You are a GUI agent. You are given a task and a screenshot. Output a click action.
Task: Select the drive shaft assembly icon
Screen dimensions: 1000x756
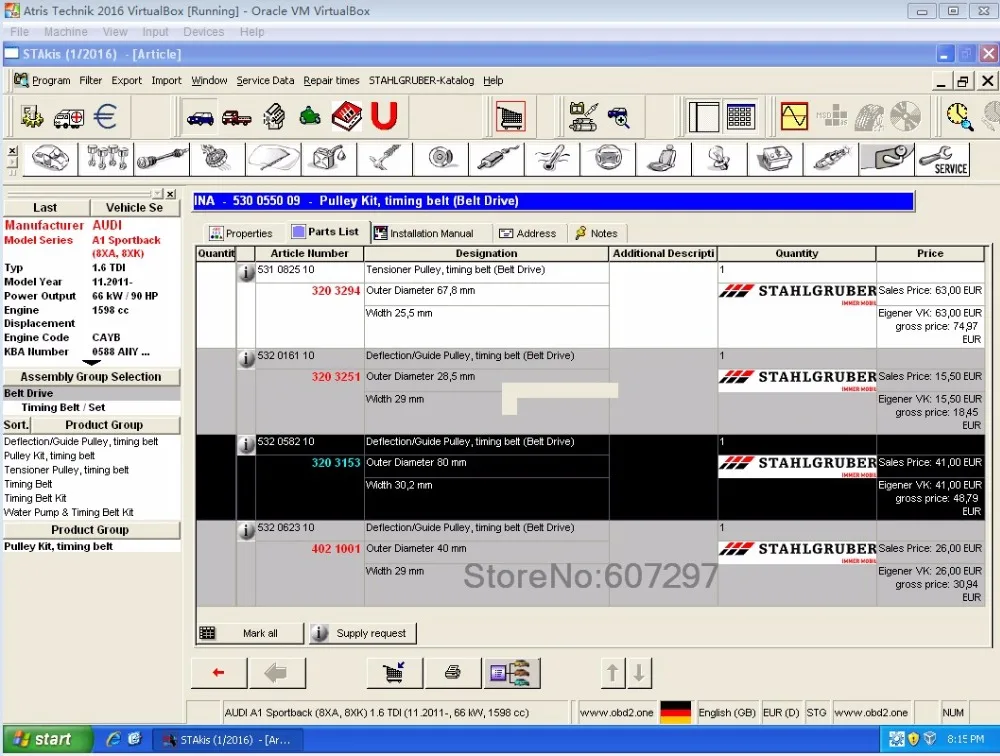pyautogui.click(x=161, y=159)
